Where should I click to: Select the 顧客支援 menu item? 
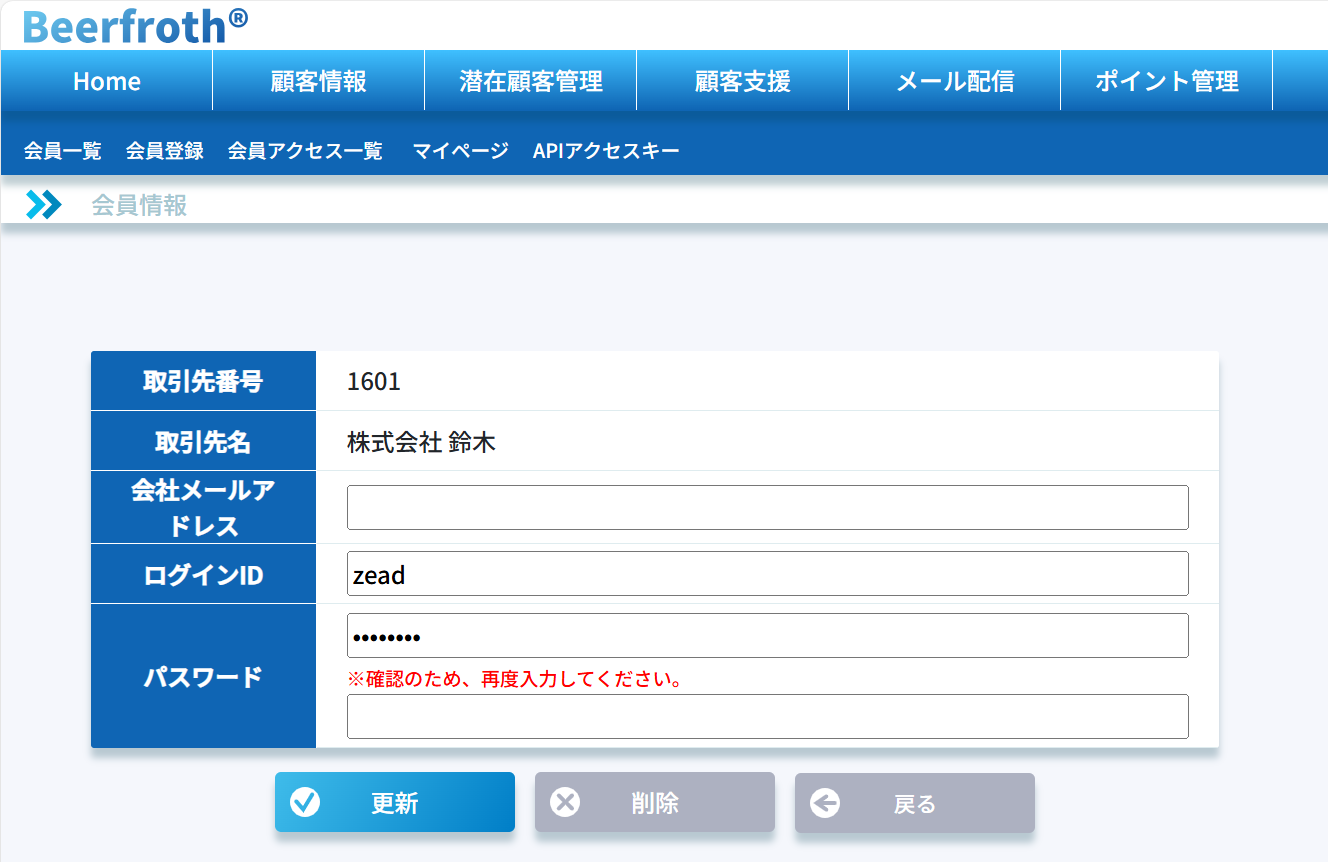click(742, 81)
